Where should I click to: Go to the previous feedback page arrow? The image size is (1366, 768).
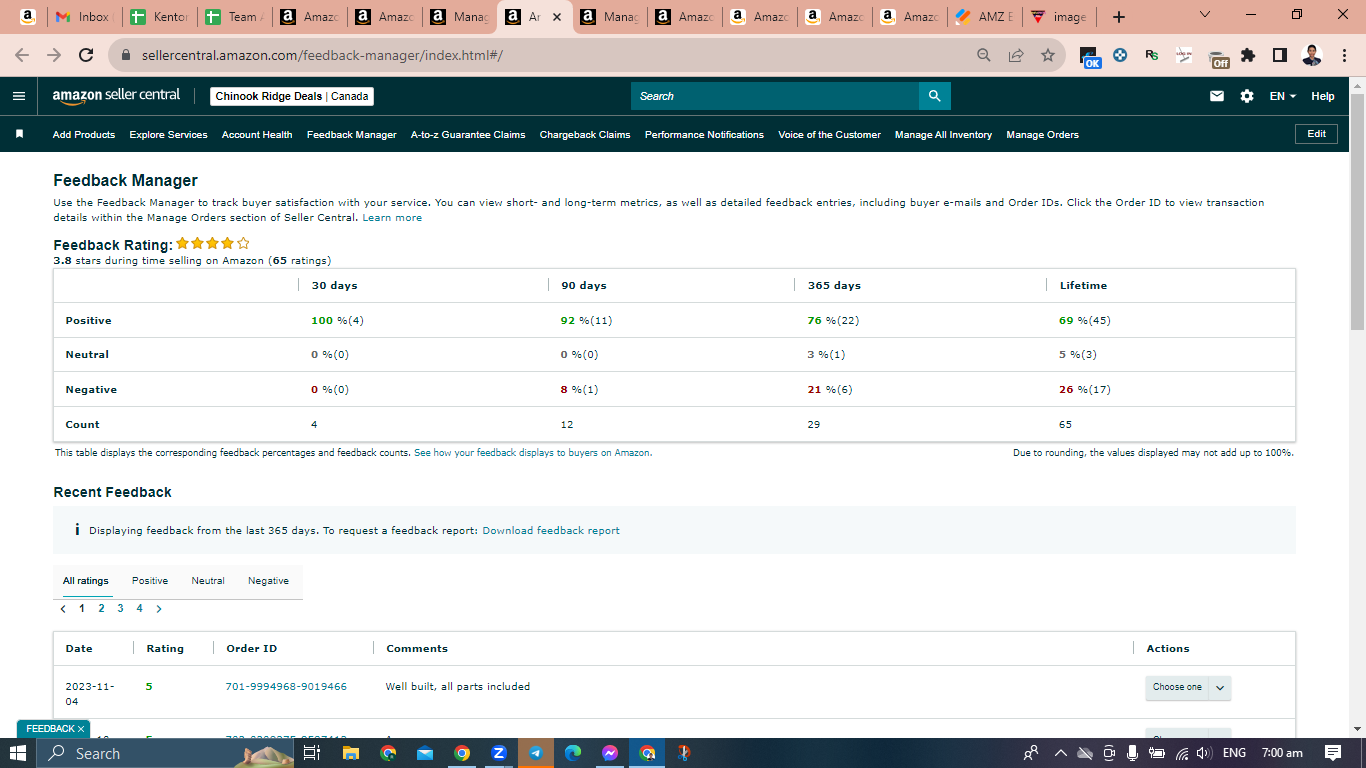tap(63, 608)
